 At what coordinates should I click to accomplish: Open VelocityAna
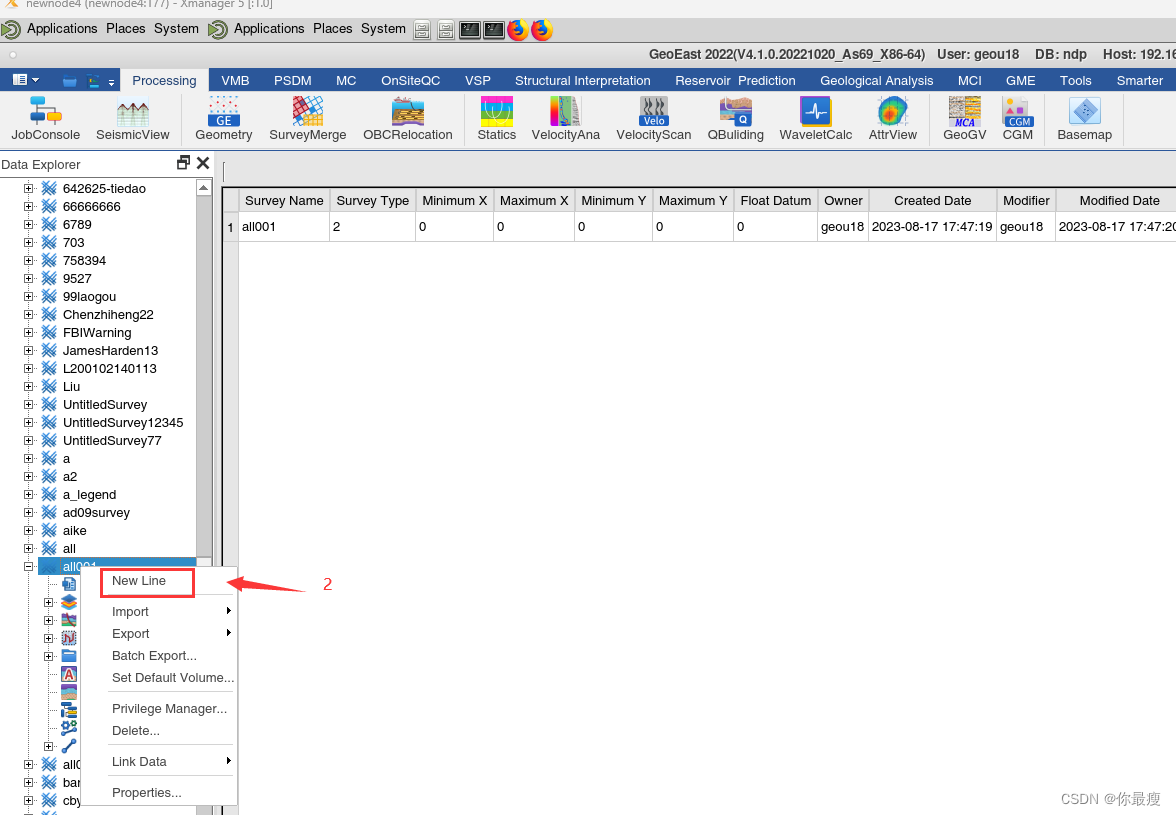coord(566,118)
